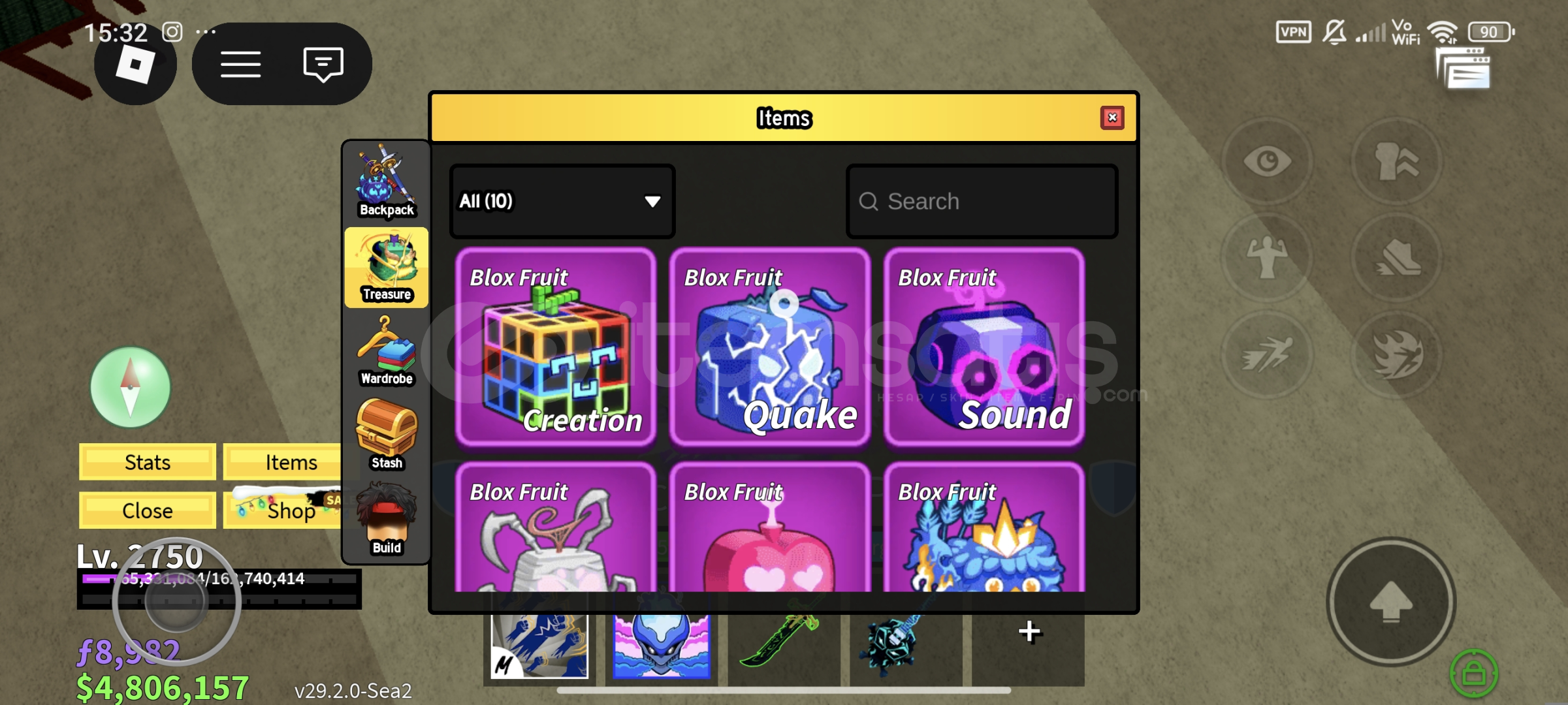
Task: Toggle the flash step dash ability
Action: click(x=1267, y=354)
